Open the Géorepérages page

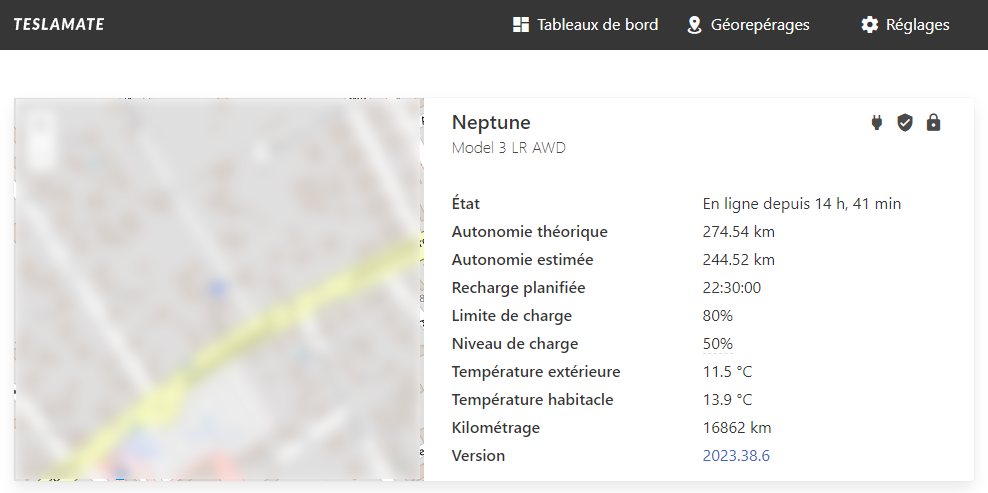[x=748, y=25]
